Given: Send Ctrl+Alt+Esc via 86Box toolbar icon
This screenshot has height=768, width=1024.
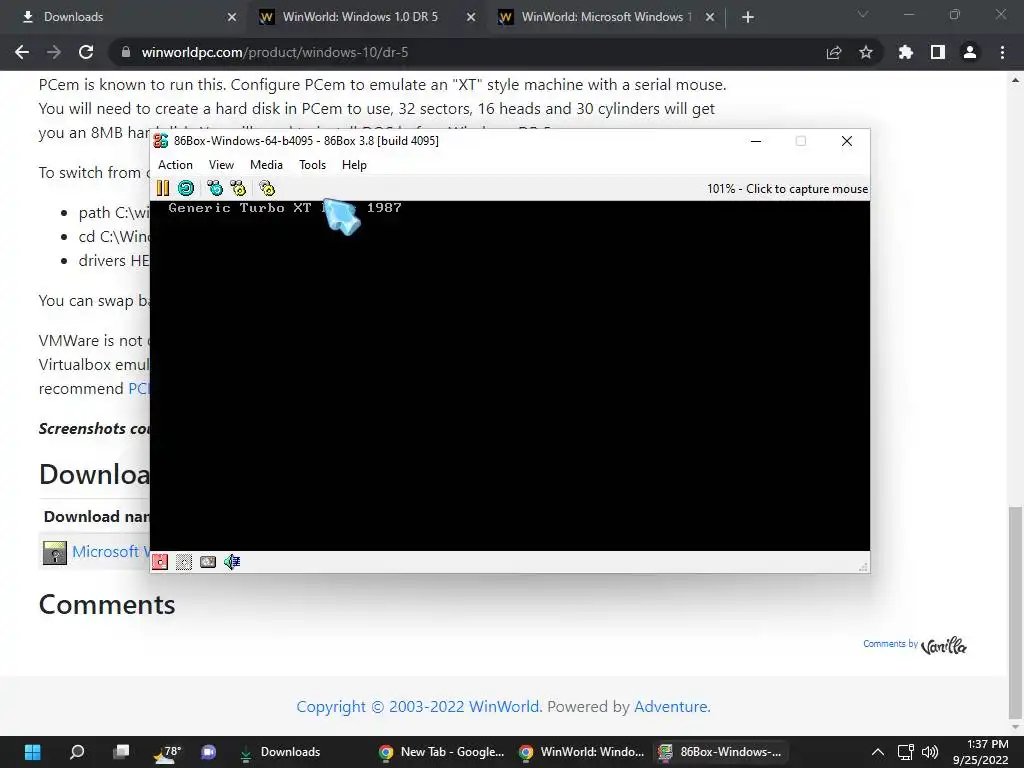Looking at the screenshot, I should 238,189.
